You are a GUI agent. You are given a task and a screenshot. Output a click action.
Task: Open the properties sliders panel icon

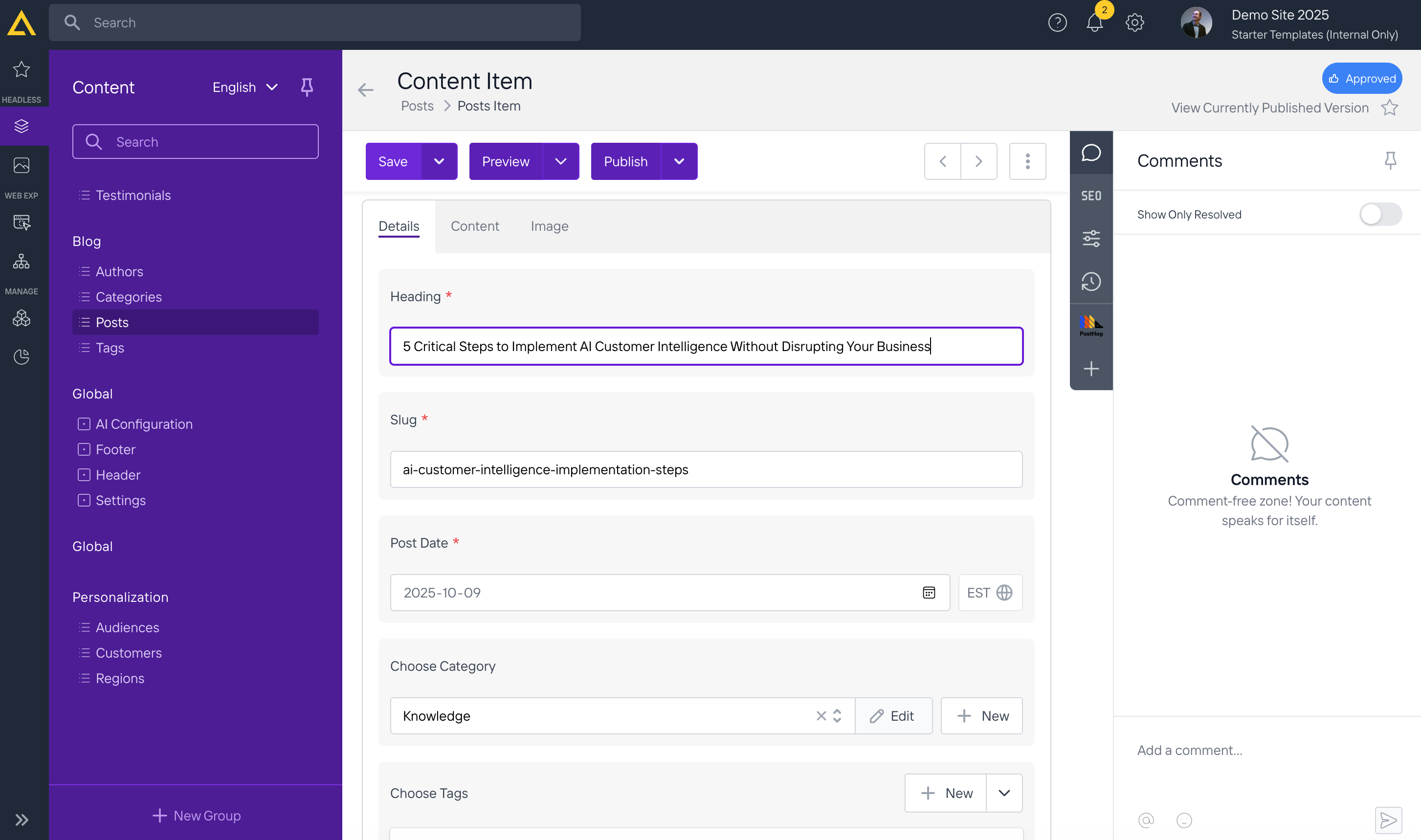pos(1090,239)
